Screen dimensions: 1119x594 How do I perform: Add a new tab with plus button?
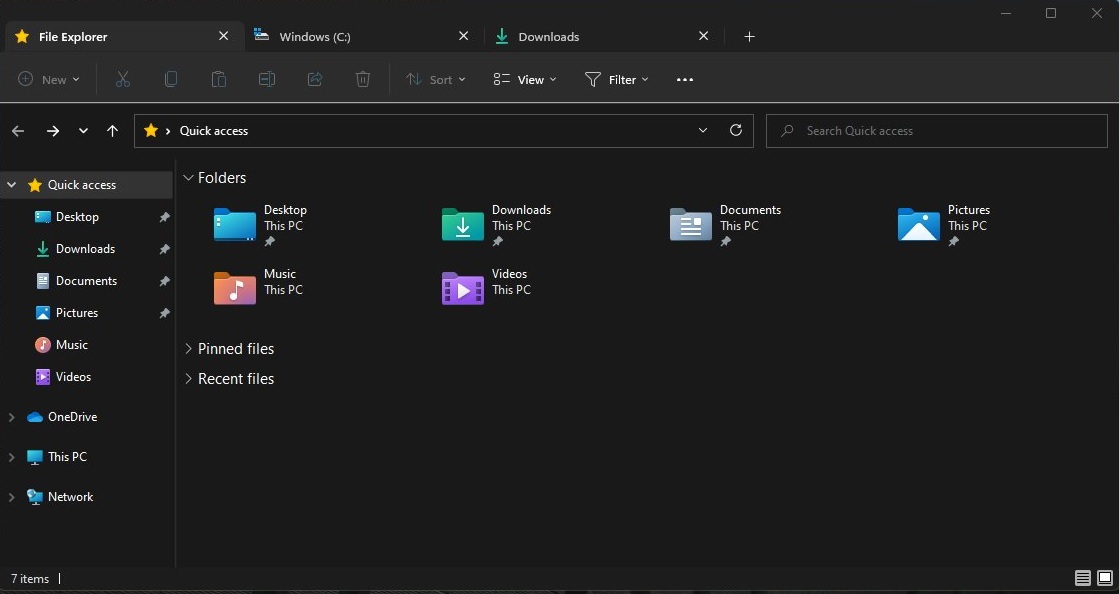click(x=749, y=36)
